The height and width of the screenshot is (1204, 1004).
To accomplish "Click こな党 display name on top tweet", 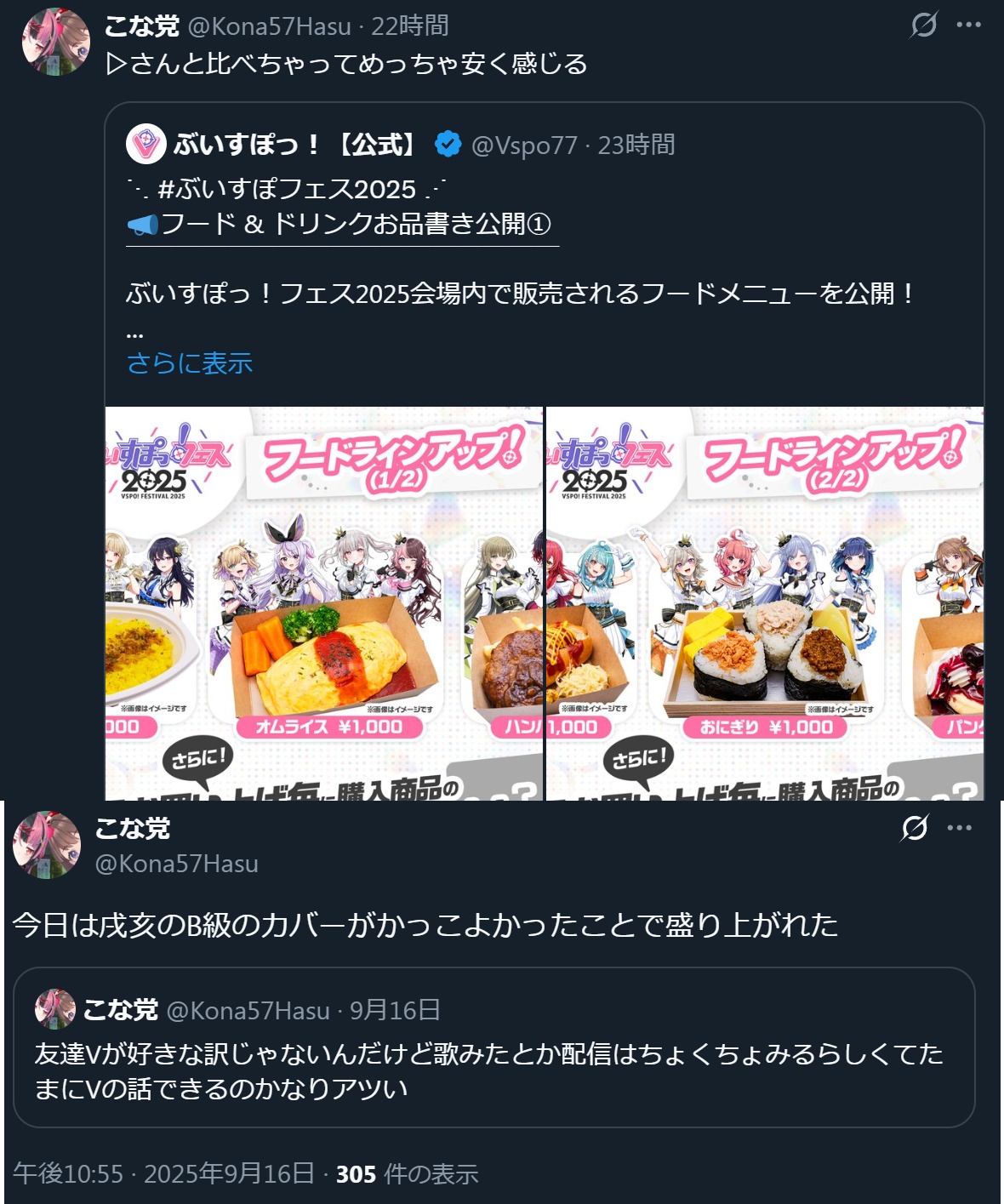I will [x=141, y=26].
